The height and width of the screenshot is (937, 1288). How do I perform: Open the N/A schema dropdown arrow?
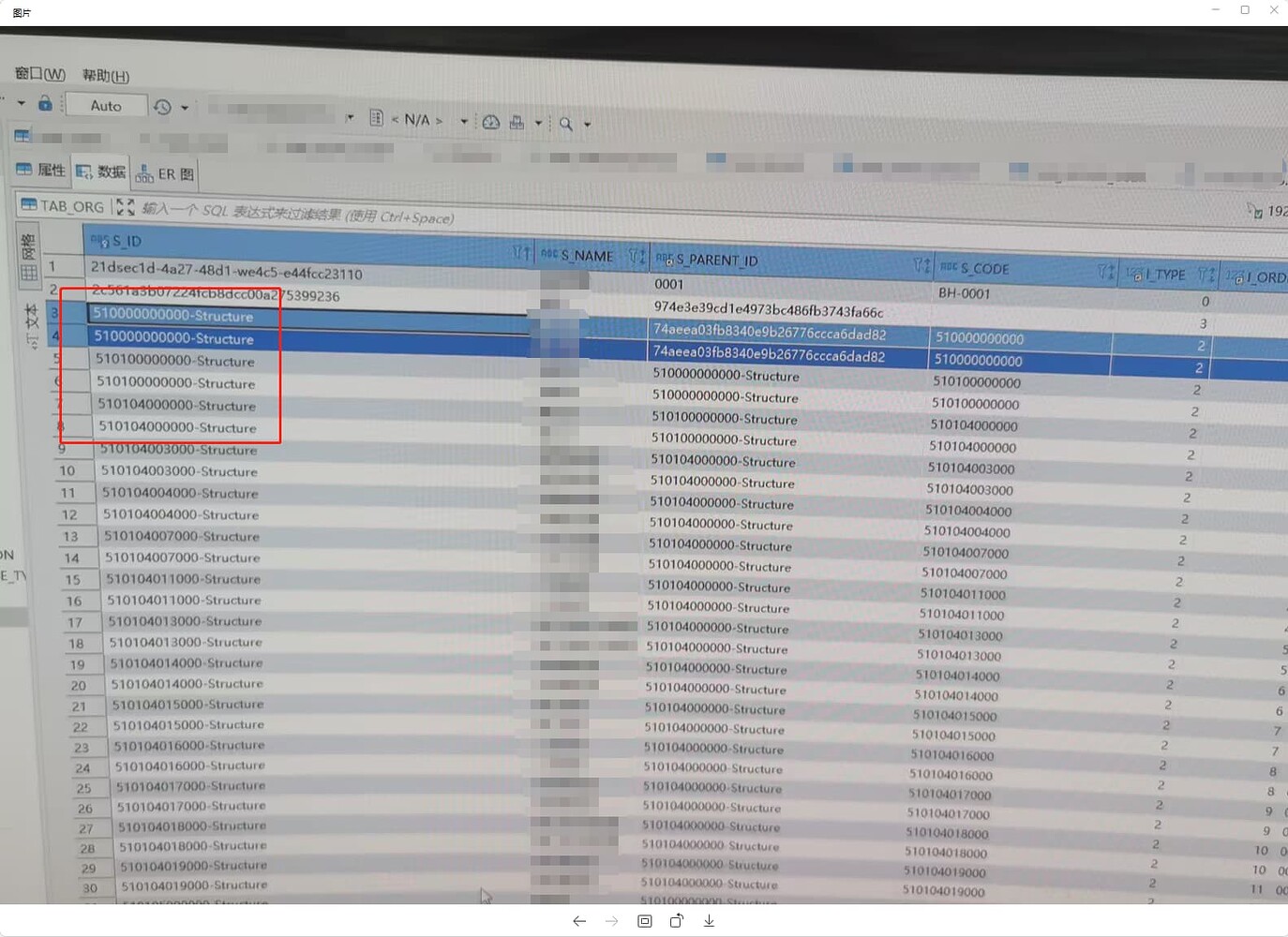coord(464,121)
